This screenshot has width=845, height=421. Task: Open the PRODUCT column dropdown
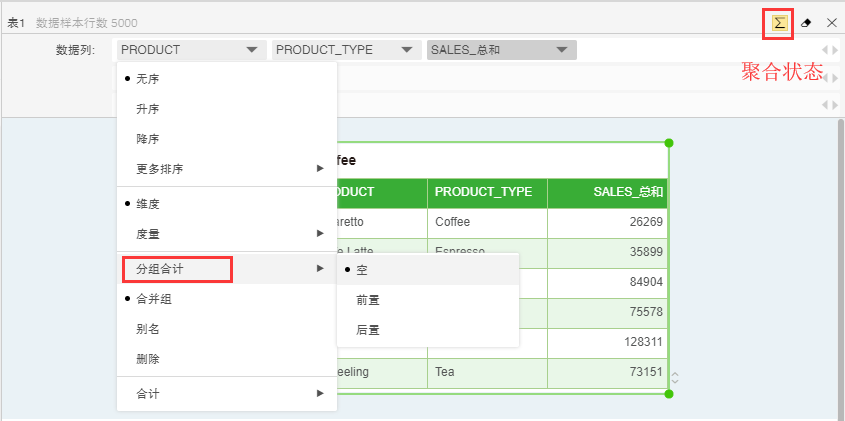(190, 50)
